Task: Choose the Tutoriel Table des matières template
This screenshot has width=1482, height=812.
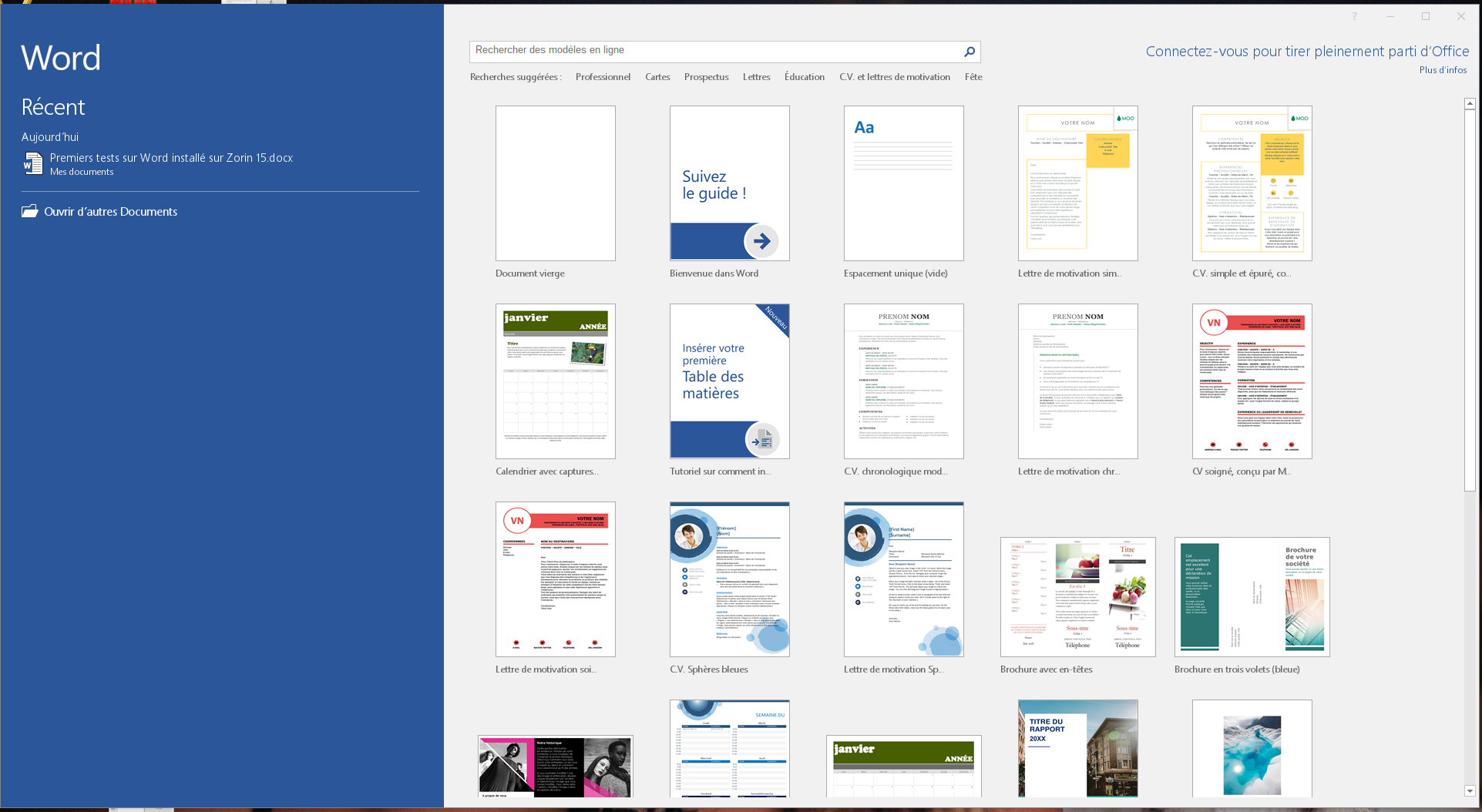Action: point(729,381)
